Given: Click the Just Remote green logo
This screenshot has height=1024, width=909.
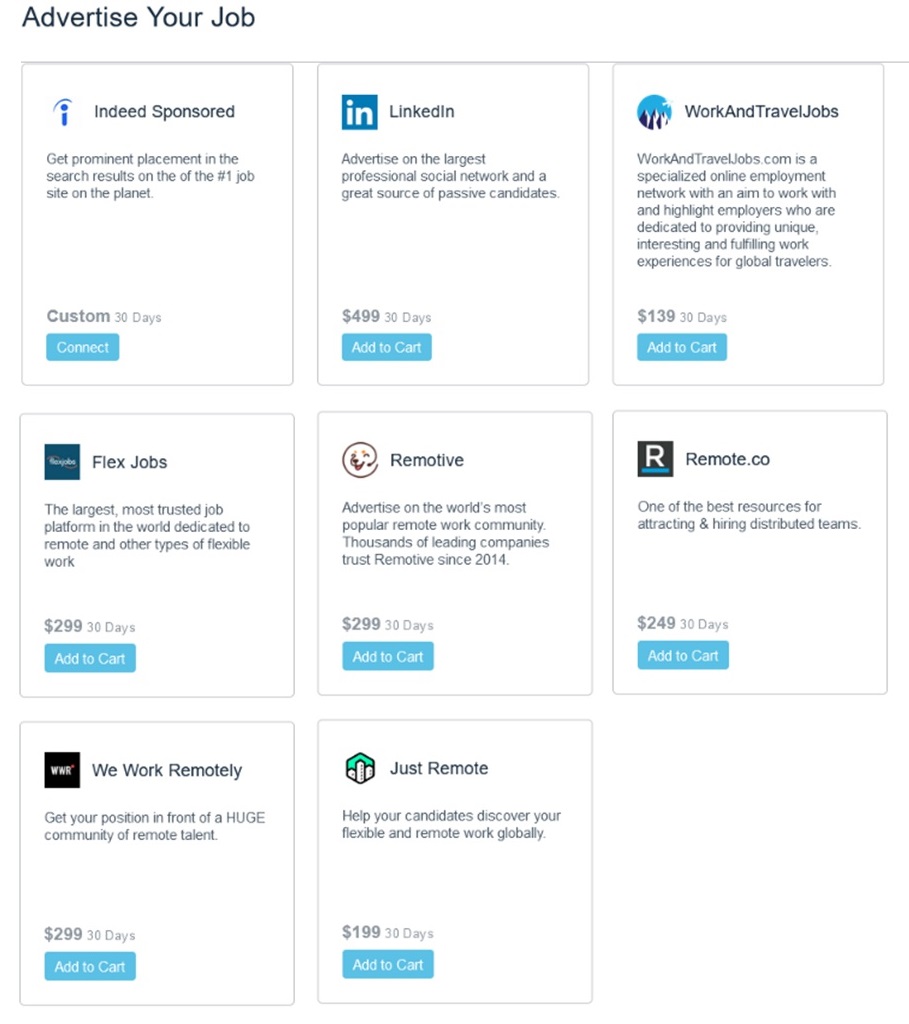Looking at the screenshot, I should [360, 768].
